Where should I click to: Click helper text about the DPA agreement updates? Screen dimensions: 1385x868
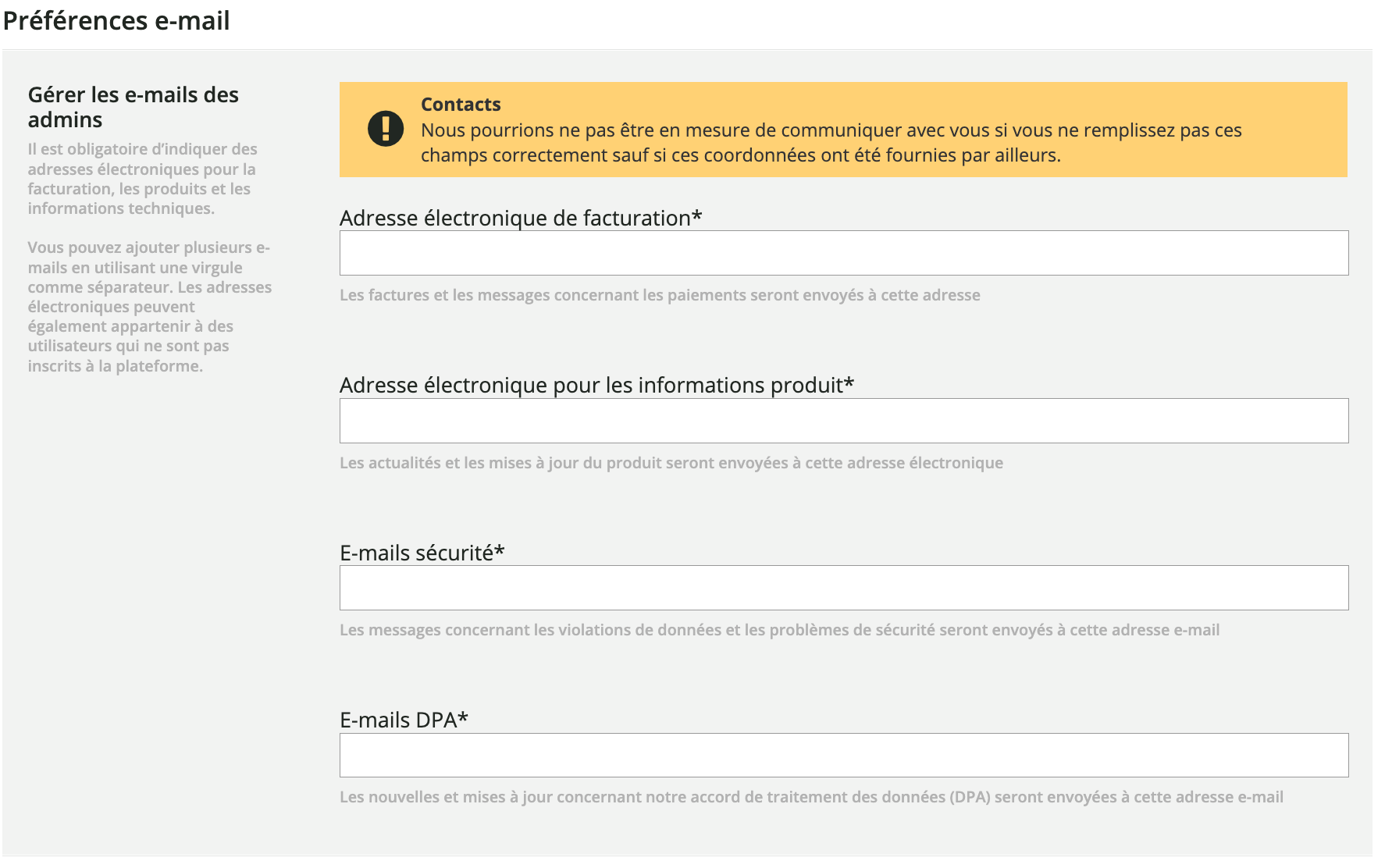coord(811,797)
